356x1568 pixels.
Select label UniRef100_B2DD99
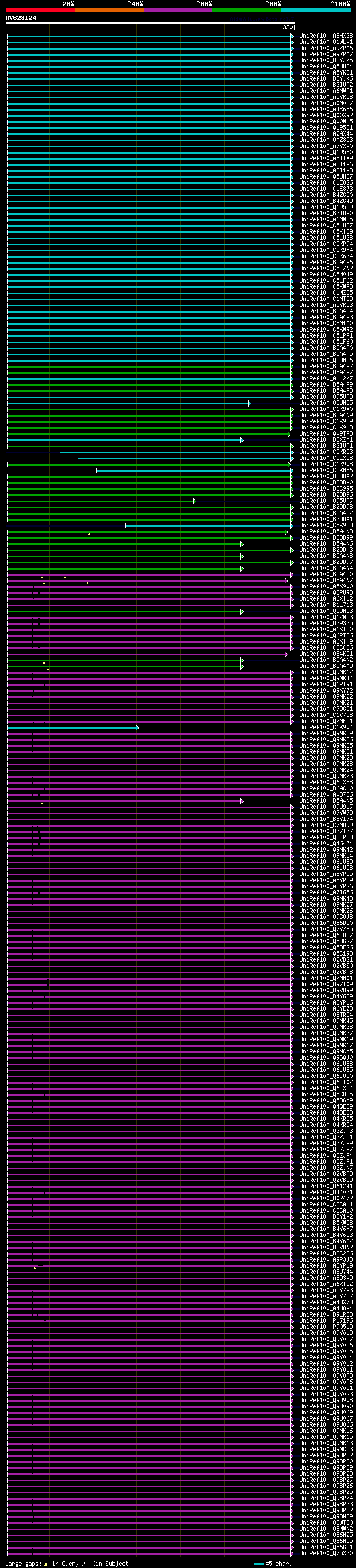pos(326,537)
